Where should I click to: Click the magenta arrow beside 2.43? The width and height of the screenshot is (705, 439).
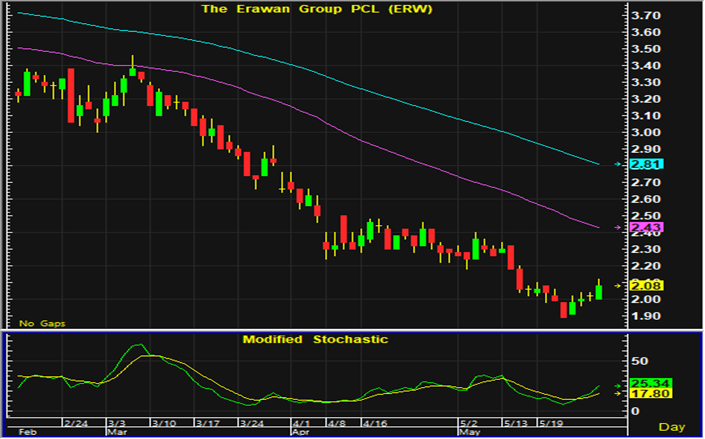[618, 228]
